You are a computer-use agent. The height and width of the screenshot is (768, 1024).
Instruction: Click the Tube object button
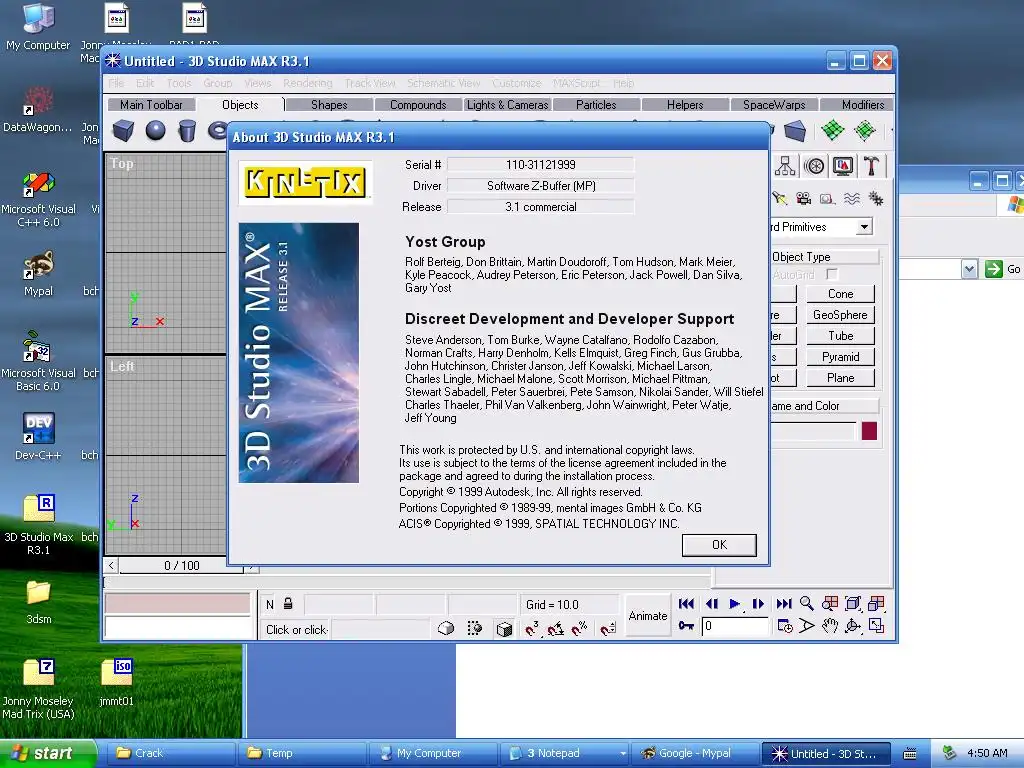click(840, 336)
